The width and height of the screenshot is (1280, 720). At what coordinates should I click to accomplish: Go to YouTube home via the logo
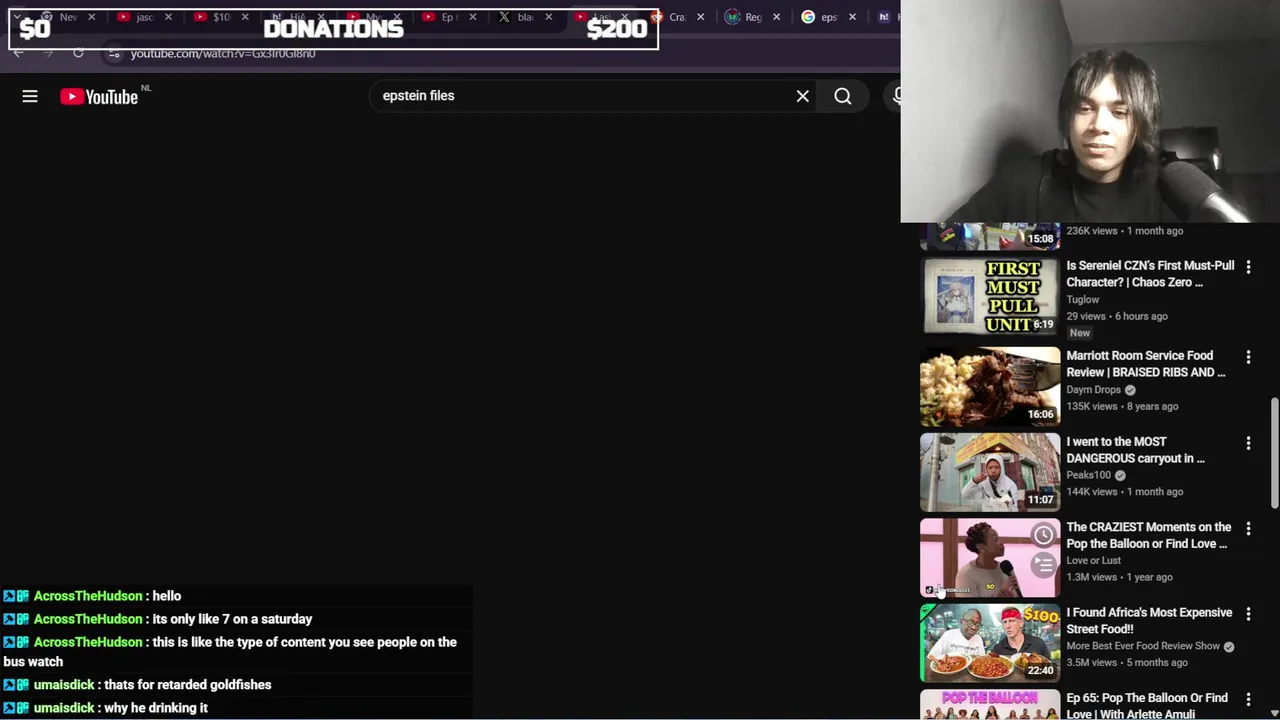[x=99, y=97]
